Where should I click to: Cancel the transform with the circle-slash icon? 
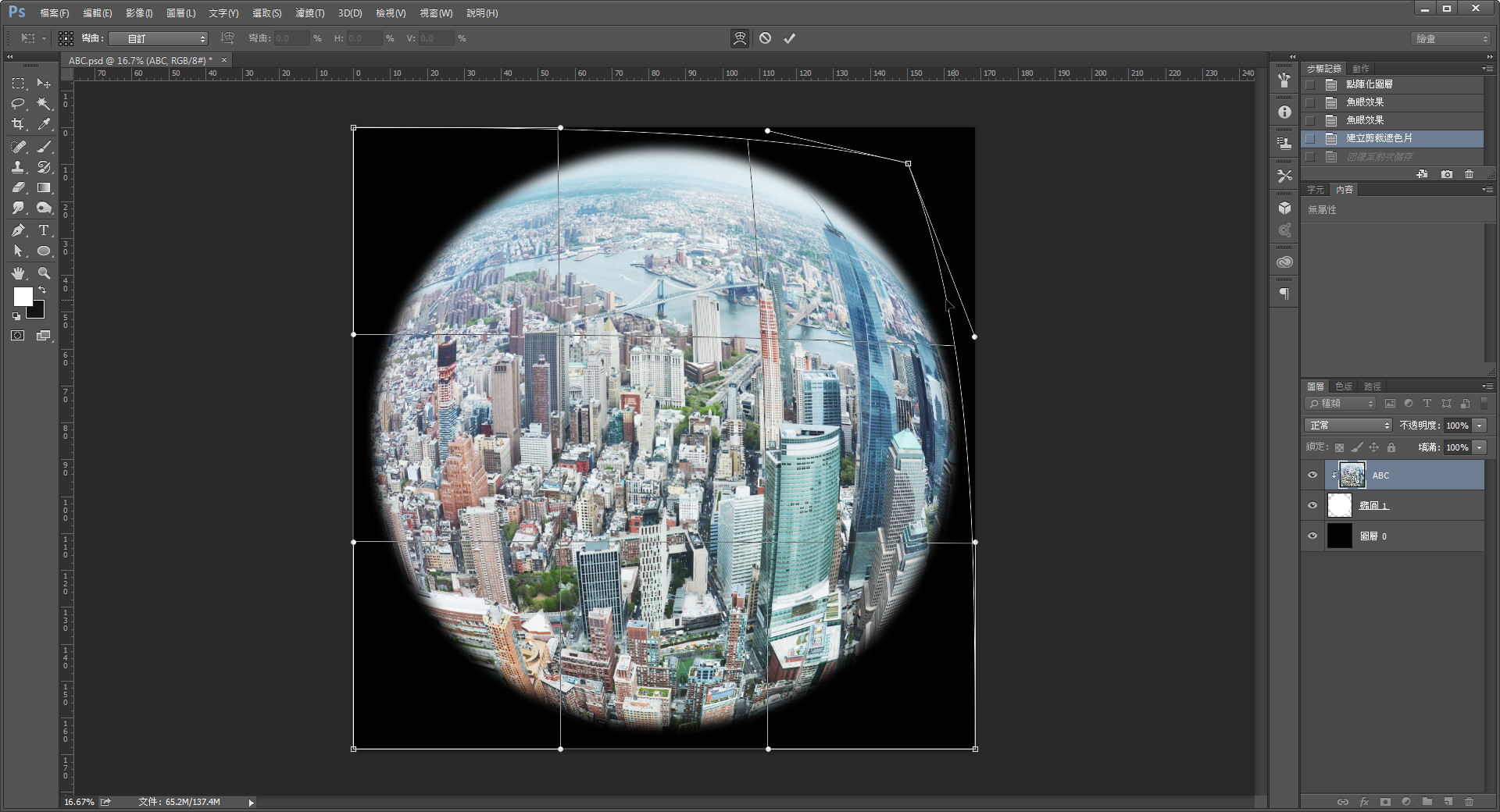tap(765, 38)
